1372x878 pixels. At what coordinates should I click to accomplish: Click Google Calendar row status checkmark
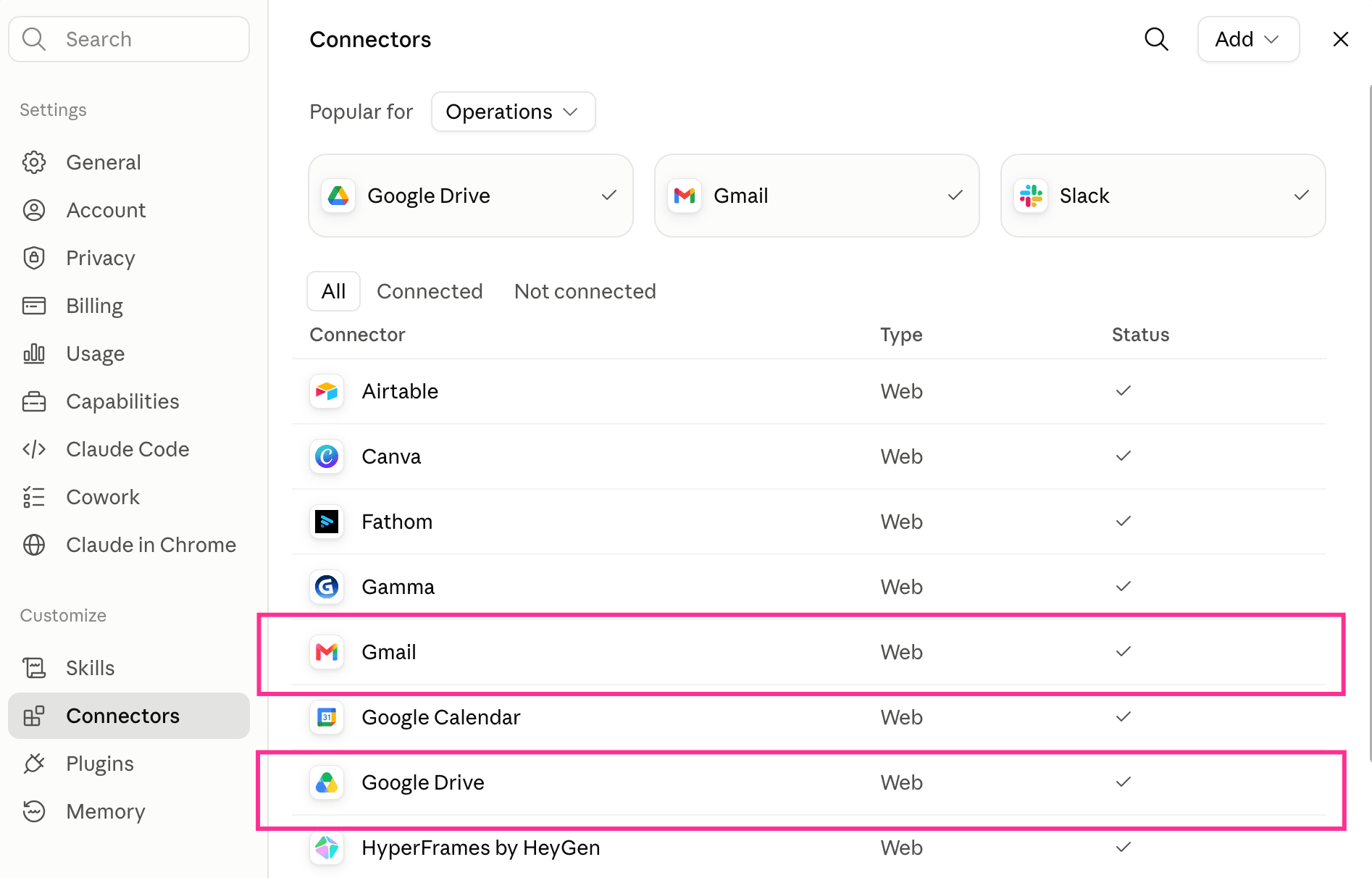[x=1124, y=716]
